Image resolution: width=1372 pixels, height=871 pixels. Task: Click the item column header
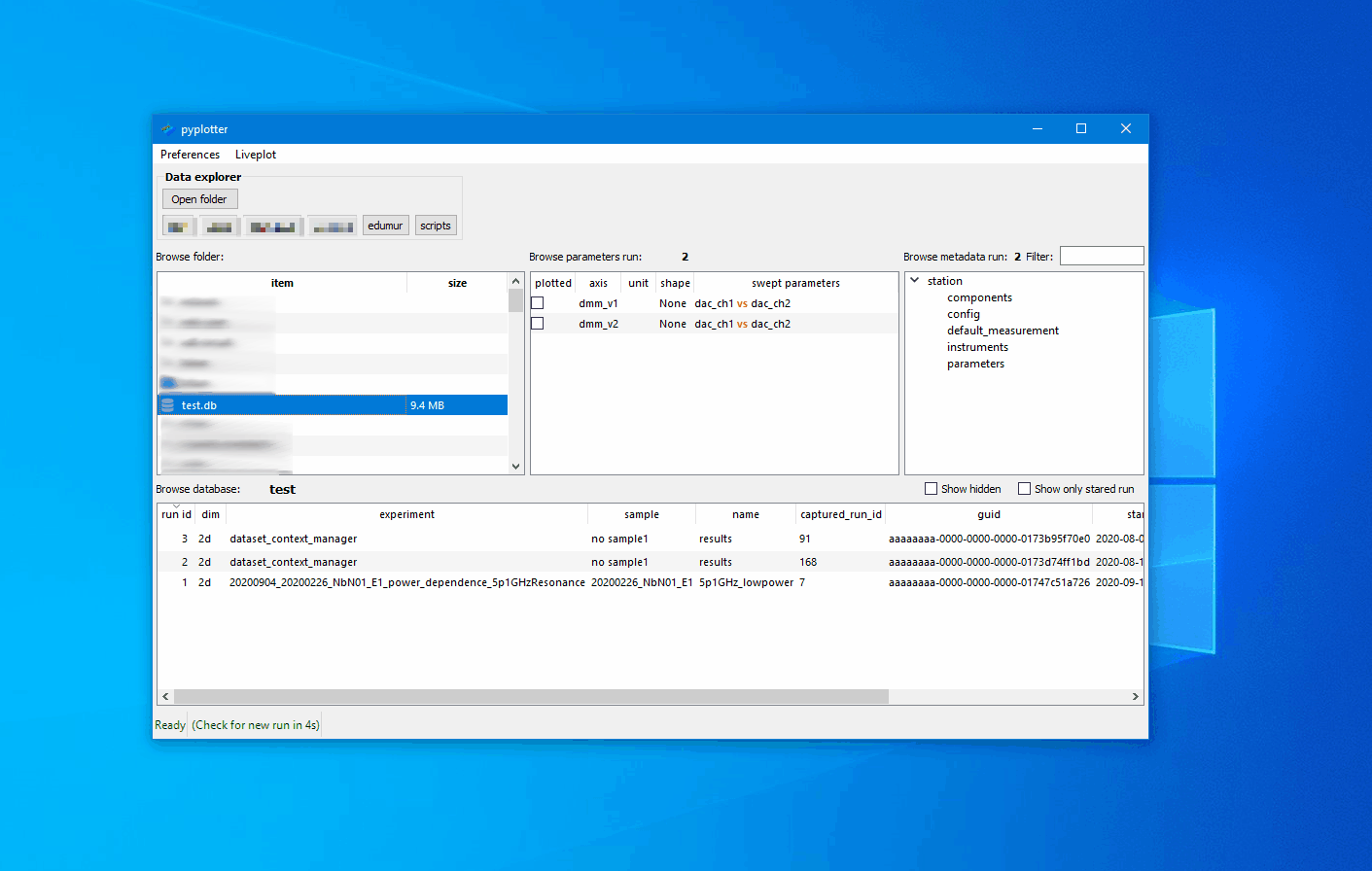click(282, 283)
